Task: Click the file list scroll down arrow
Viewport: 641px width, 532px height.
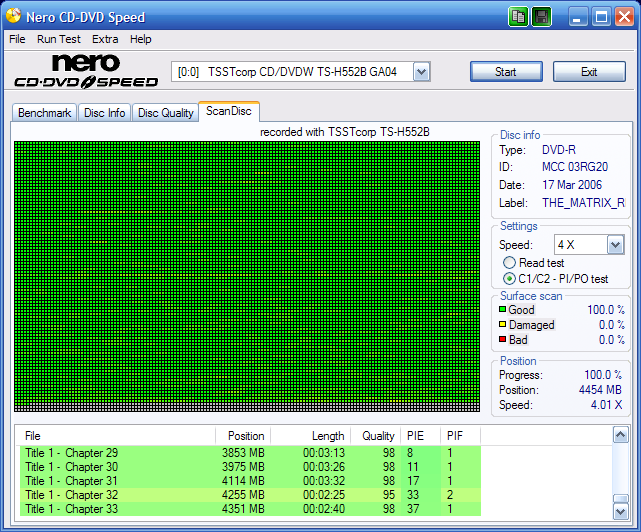Action: point(621,512)
